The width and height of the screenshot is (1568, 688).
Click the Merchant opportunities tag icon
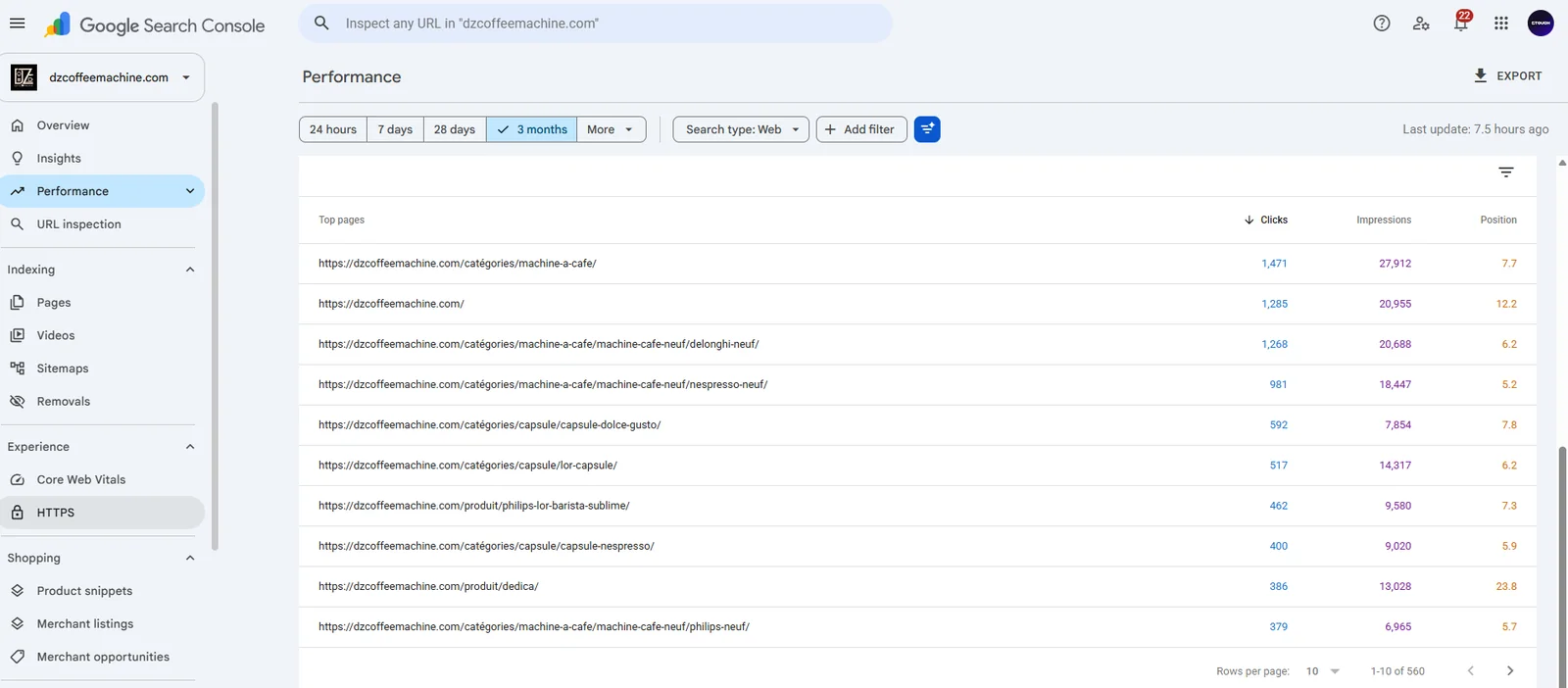click(x=17, y=657)
